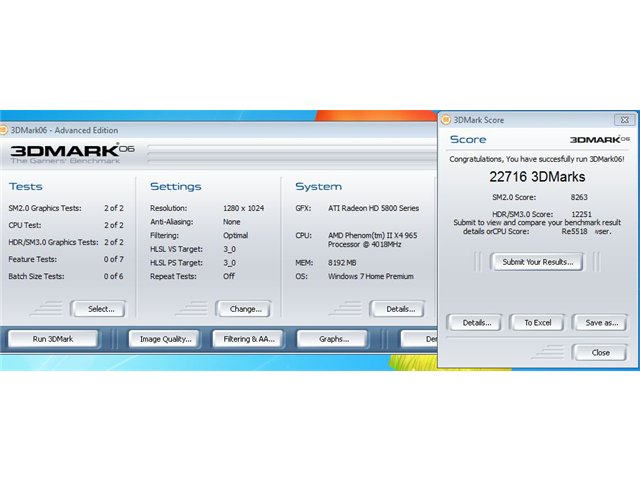
Task: Click the Change... button under Settings
Action: tap(243, 309)
